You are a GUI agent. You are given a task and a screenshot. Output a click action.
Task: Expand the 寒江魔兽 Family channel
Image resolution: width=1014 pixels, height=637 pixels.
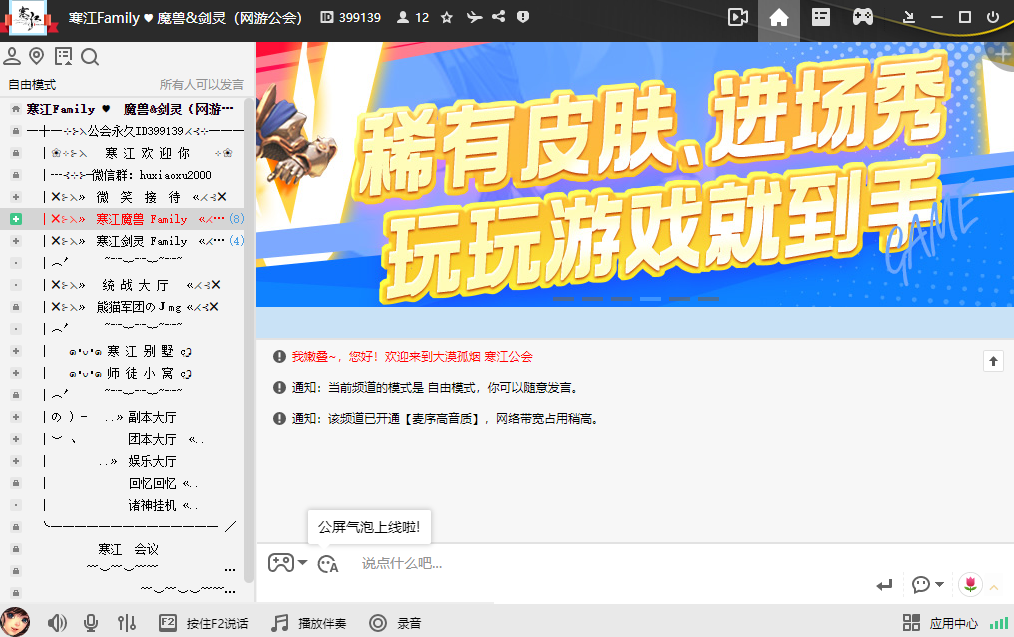16,218
